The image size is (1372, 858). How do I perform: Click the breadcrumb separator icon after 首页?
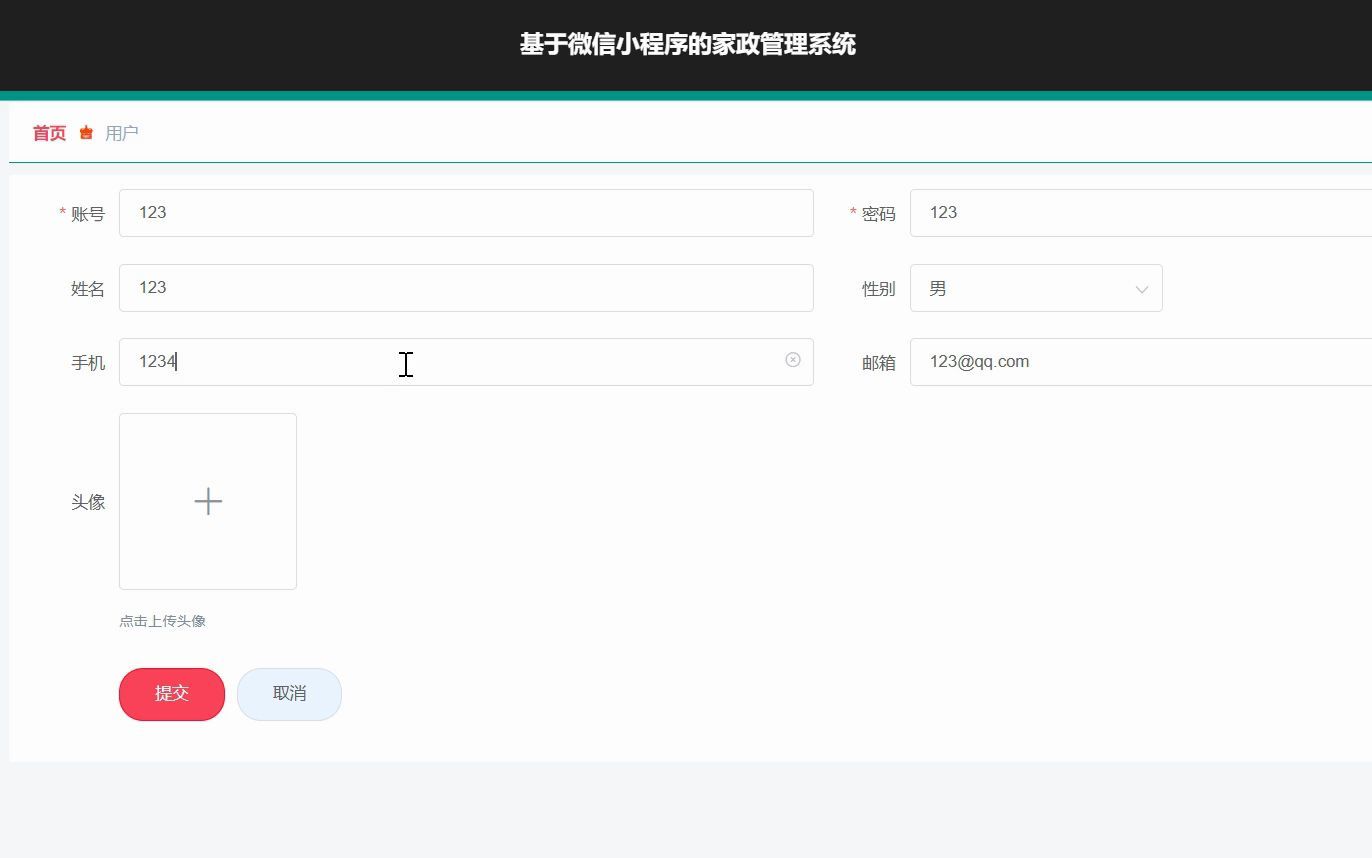click(x=86, y=133)
